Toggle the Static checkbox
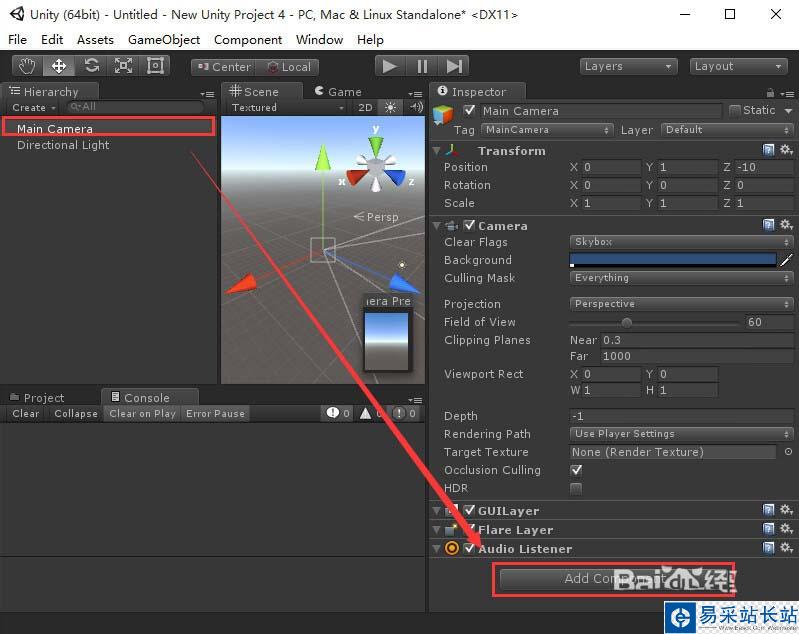Screen dimensions: 799x634 tap(734, 110)
